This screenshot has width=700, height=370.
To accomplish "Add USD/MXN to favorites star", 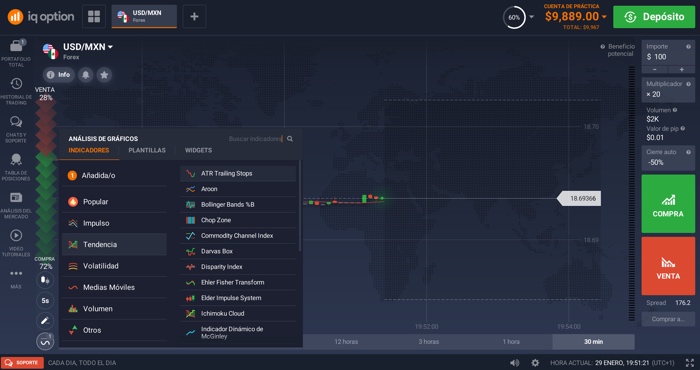I will 104,75.
